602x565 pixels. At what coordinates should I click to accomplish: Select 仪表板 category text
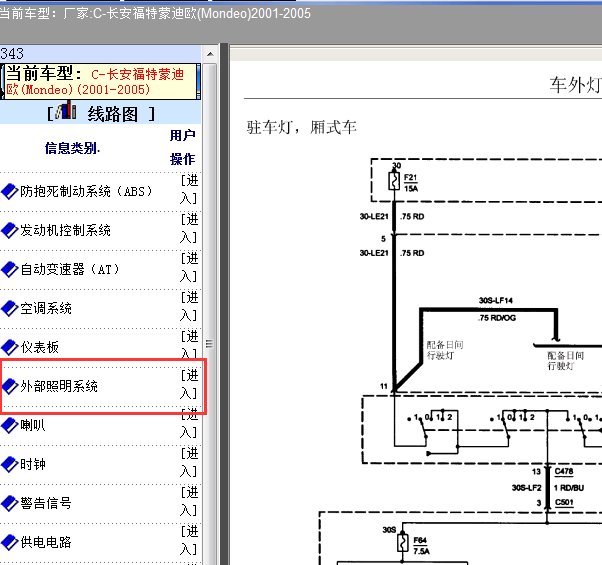point(40,347)
